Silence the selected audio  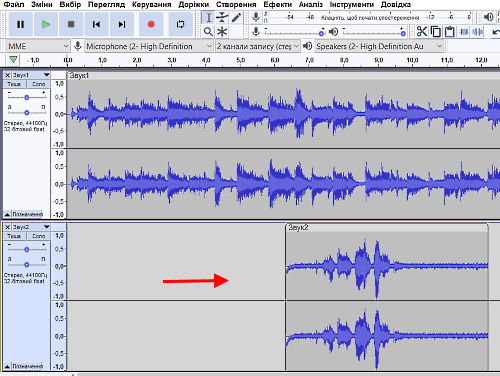click(478, 32)
